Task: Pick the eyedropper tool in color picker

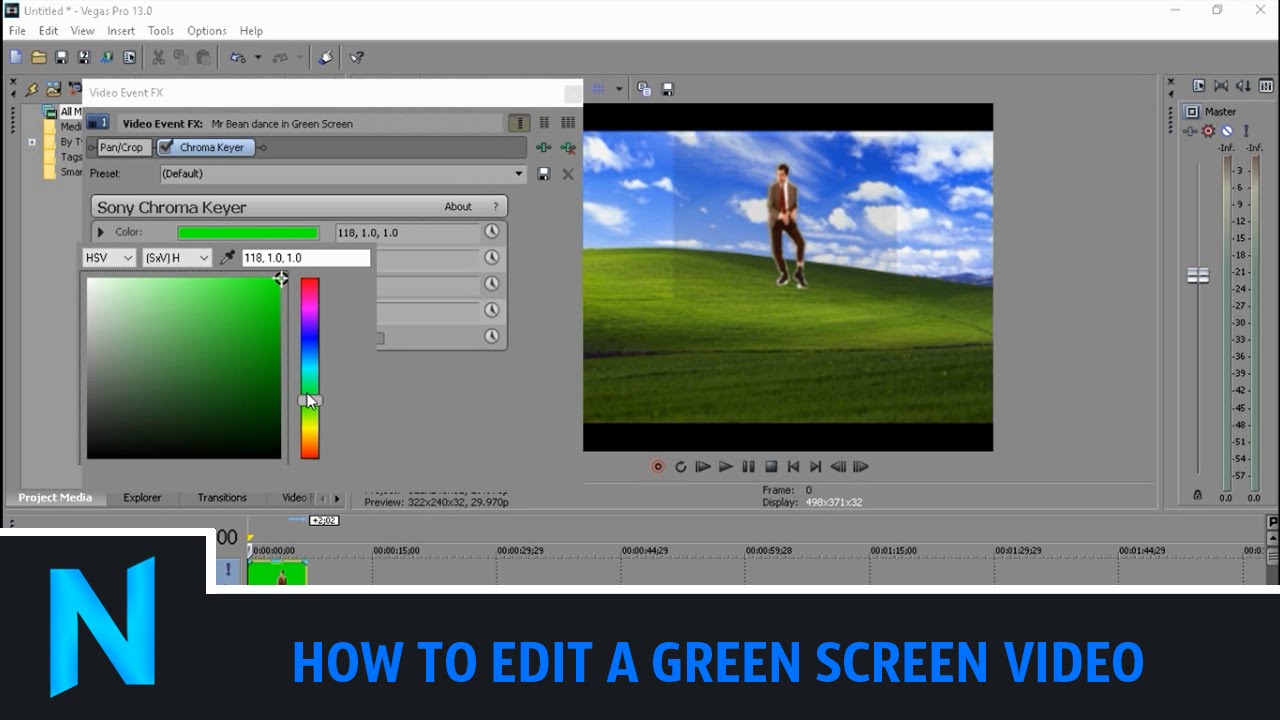Action: (x=227, y=258)
